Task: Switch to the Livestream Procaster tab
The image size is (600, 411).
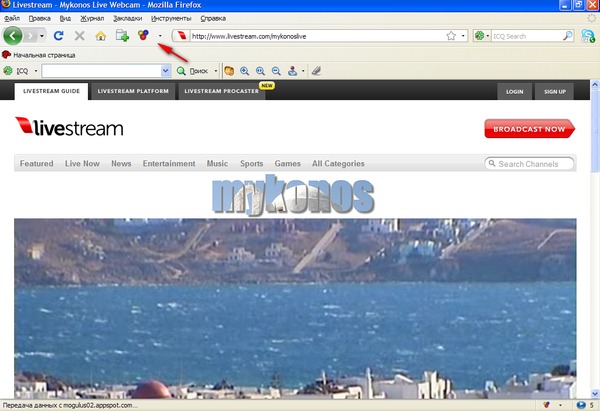Action: click(222, 91)
